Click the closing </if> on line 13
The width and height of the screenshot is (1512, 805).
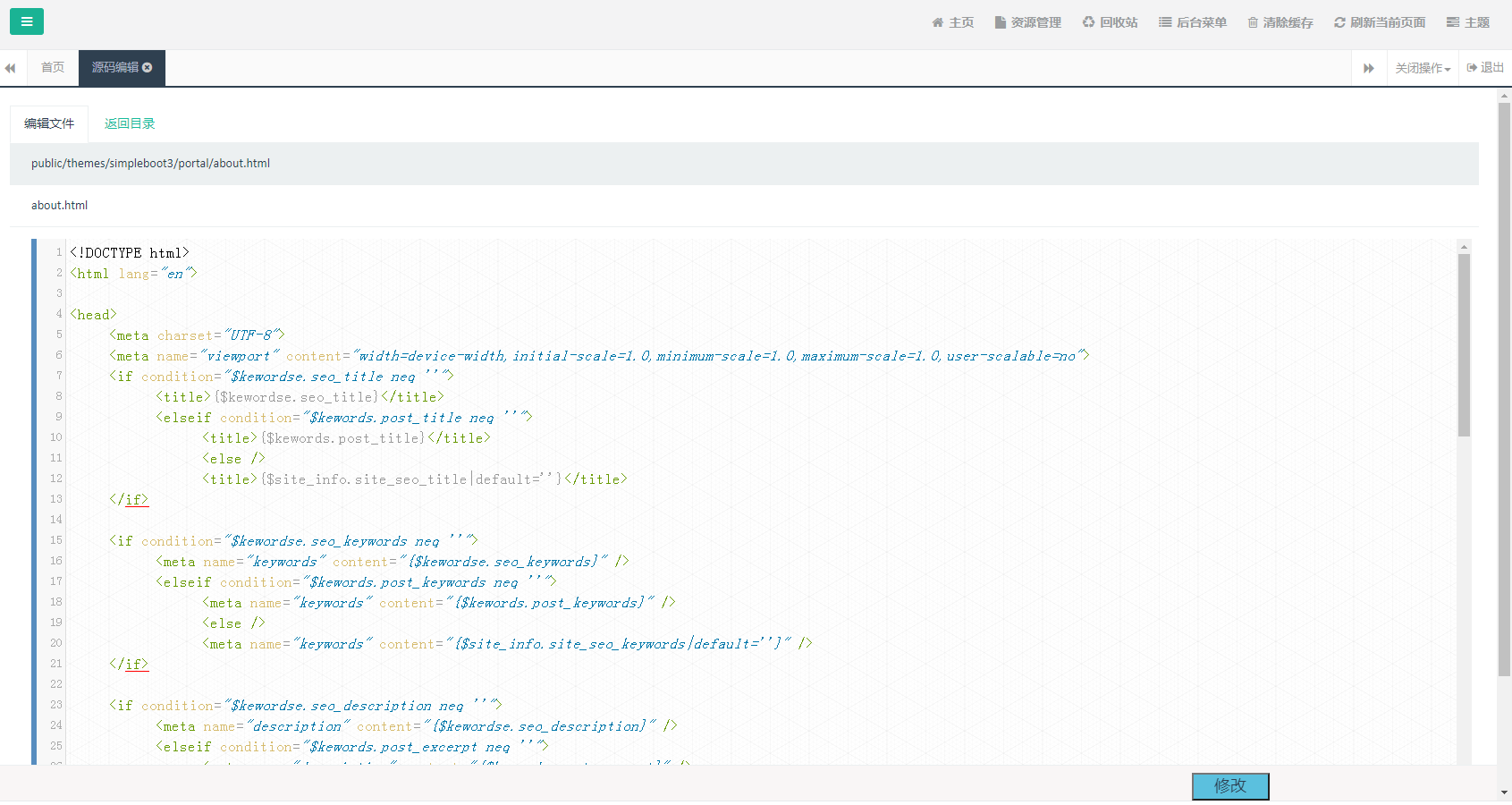tap(129, 500)
